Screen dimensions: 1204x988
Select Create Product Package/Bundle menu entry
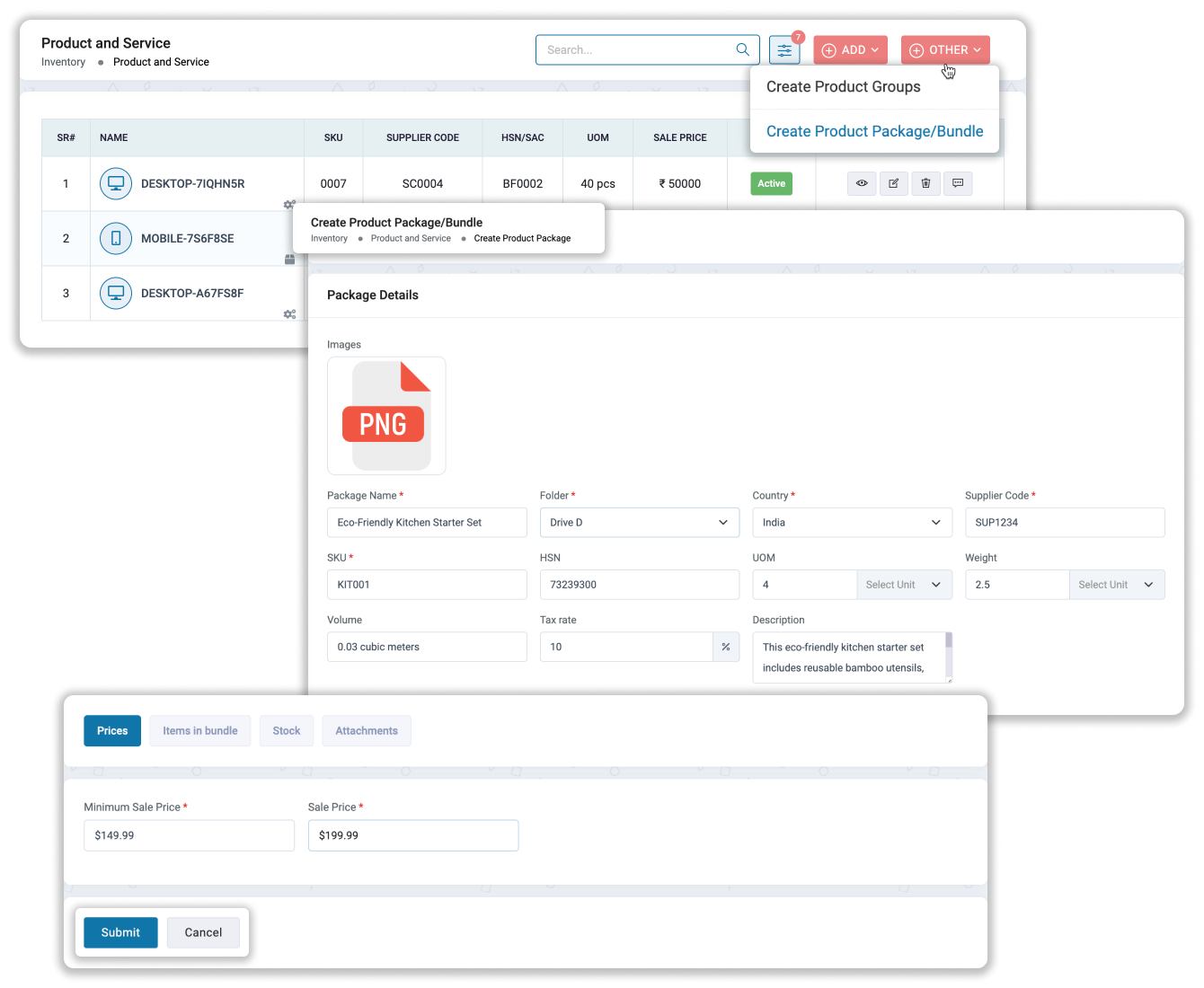(x=873, y=131)
